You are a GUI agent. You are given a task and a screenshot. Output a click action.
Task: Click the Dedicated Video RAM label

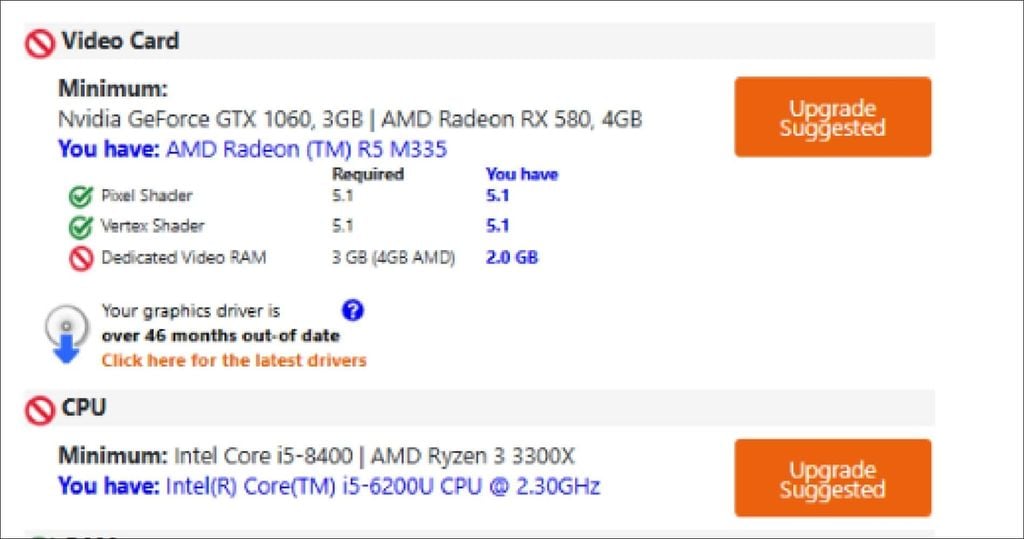pos(184,258)
